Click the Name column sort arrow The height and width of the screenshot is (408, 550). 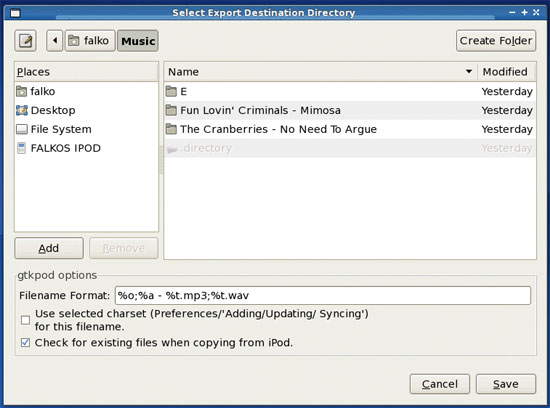pos(469,72)
